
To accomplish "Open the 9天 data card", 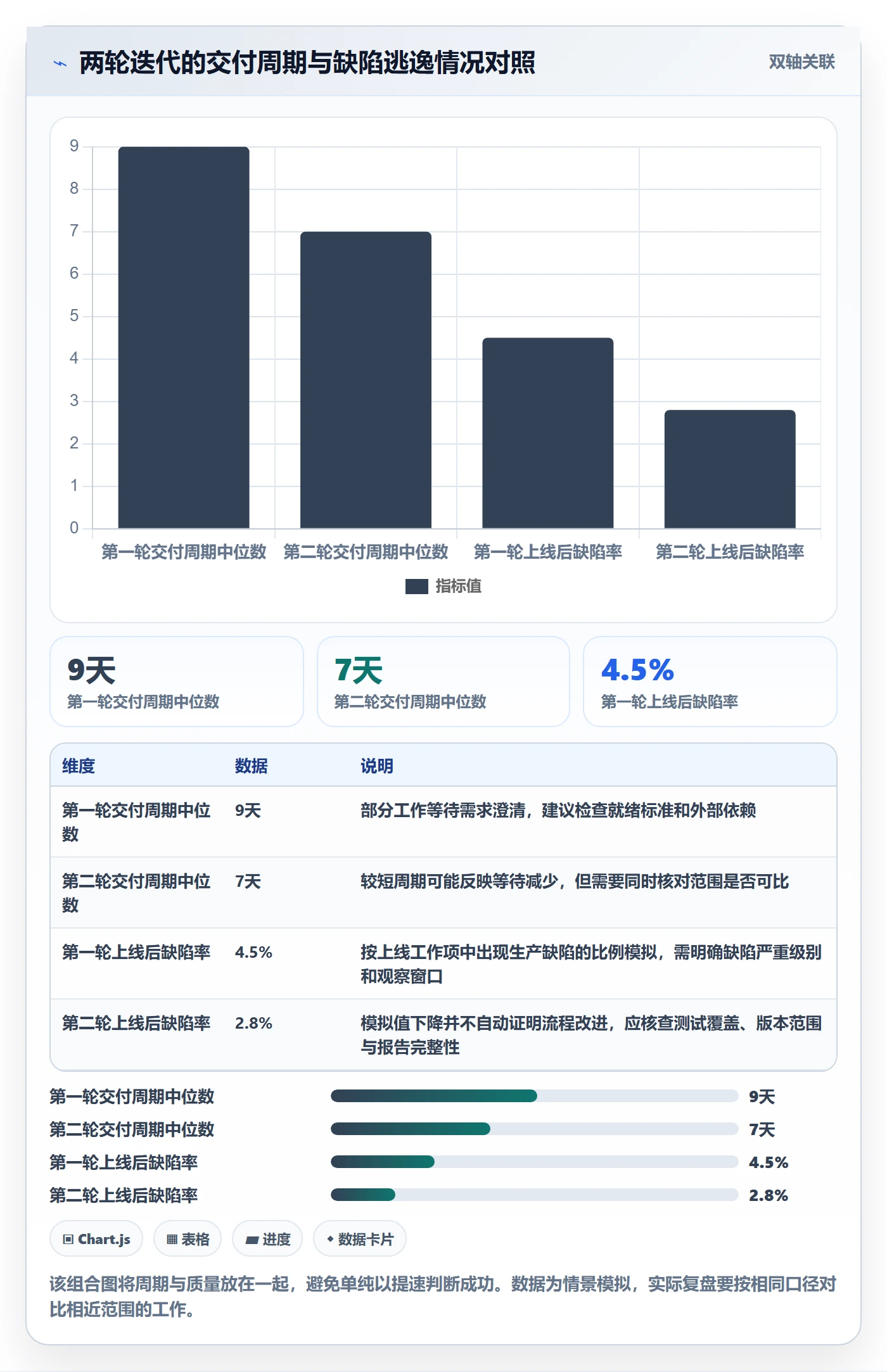I will click(177, 682).
